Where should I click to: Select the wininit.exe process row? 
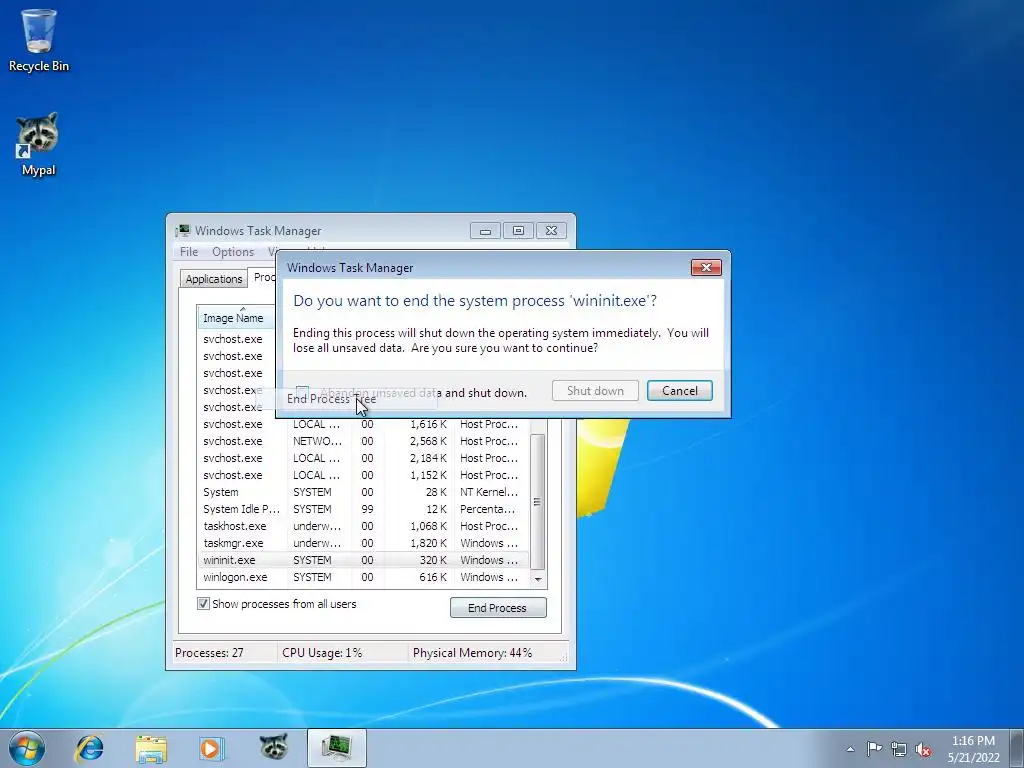click(x=364, y=560)
